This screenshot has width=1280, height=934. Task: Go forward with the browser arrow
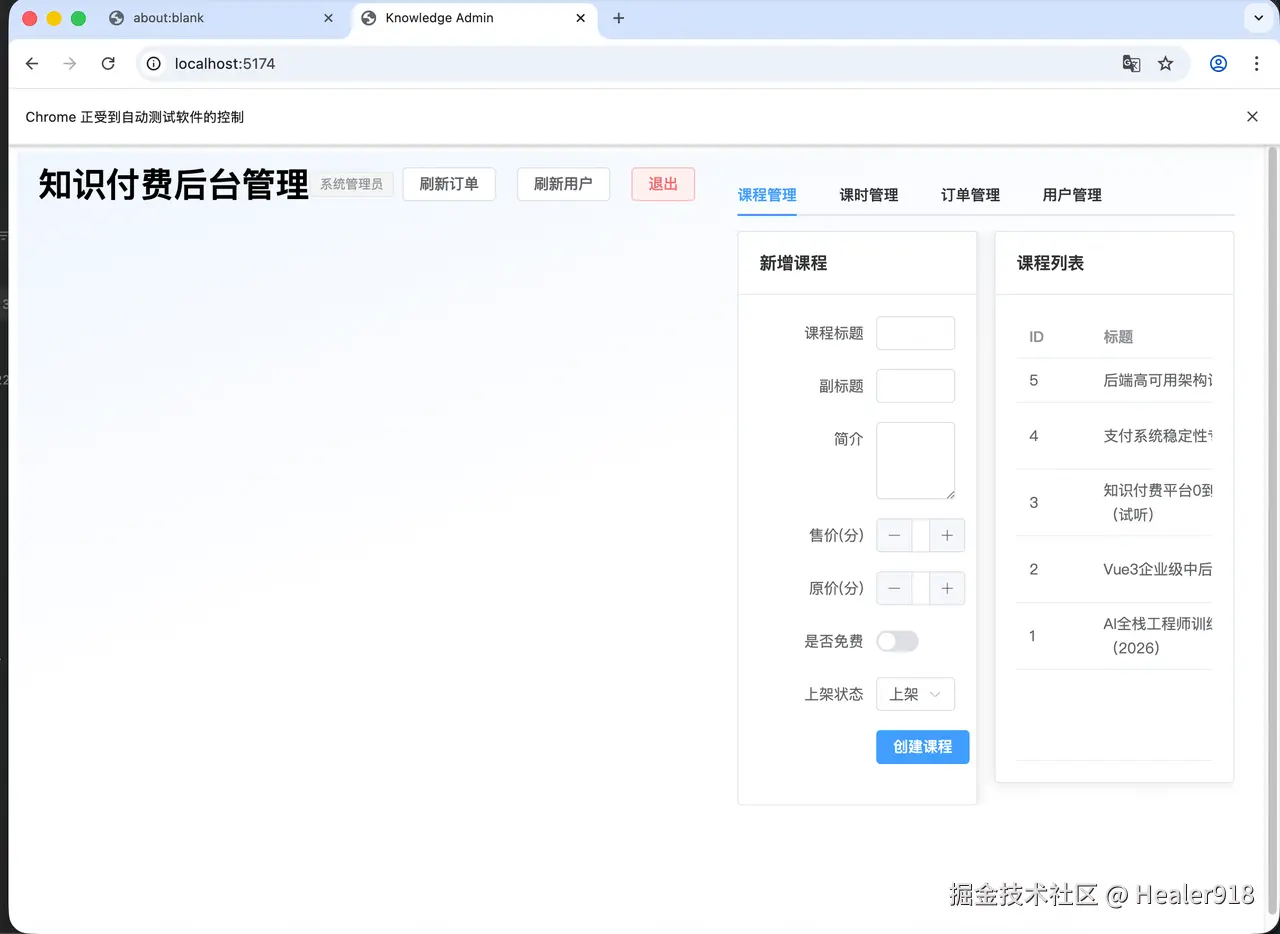click(x=69, y=63)
